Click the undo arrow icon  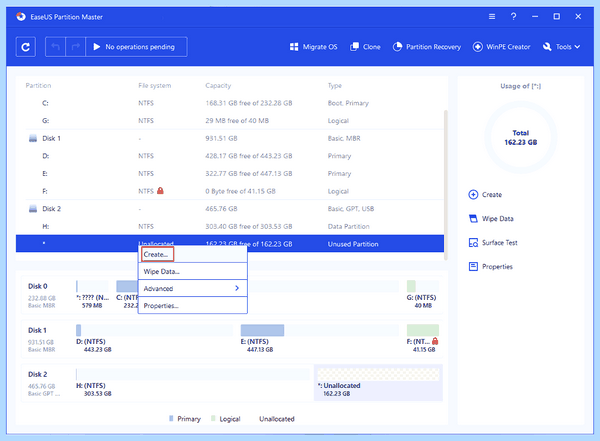click(55, 47)
